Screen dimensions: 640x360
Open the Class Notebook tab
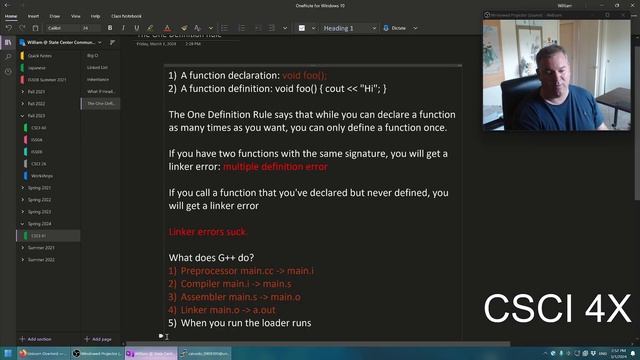pyautogui.click(x=126, y=16)
